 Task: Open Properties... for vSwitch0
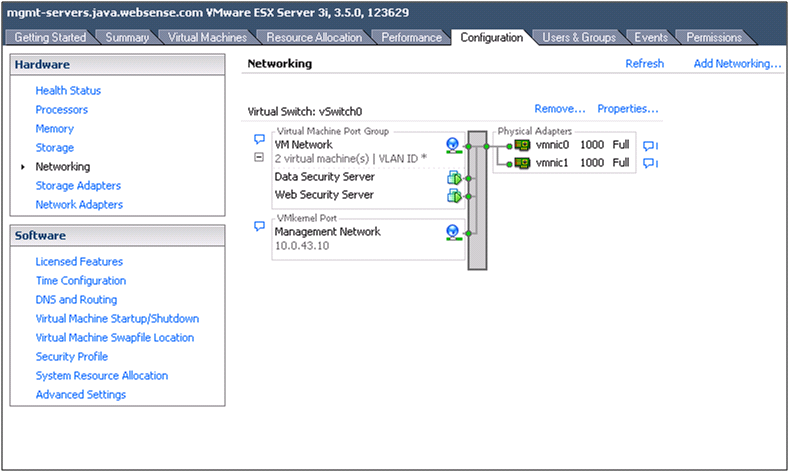[627, 109]
